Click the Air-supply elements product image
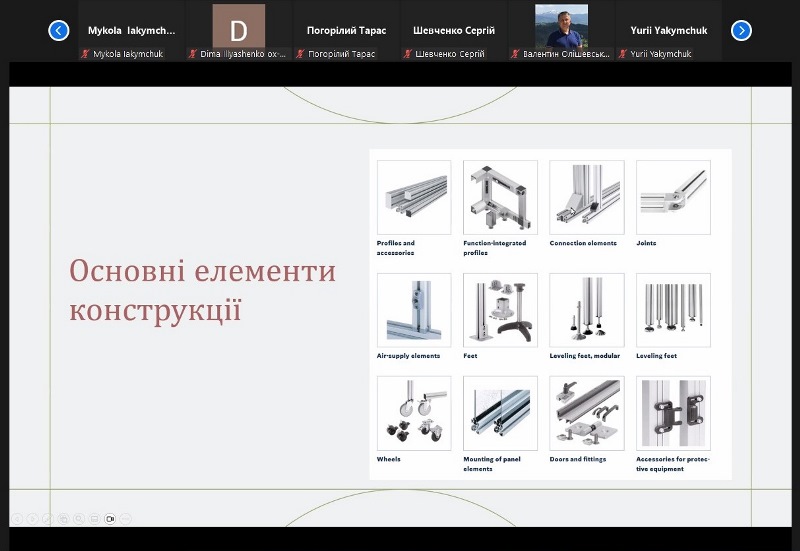800x551 pixels. point(414,310)
